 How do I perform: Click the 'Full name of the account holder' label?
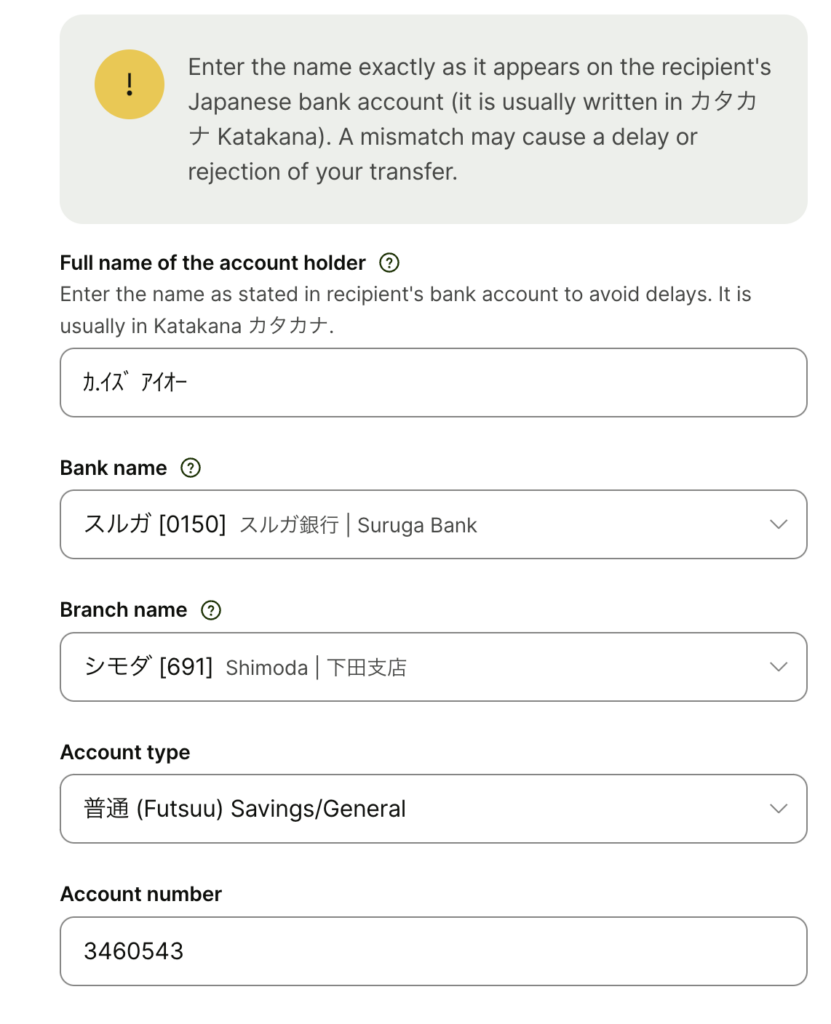(213, 263)
